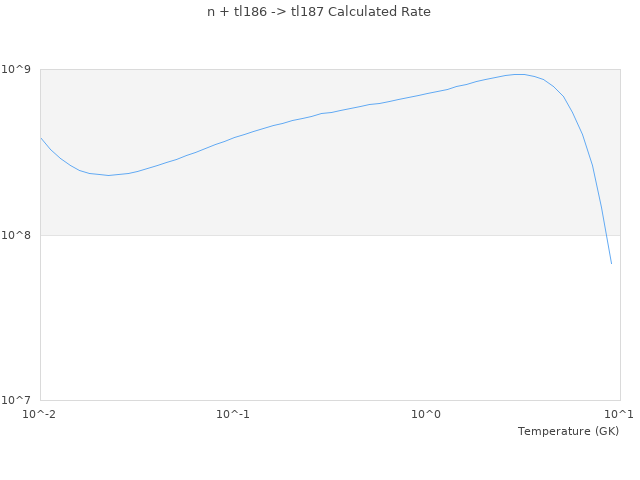Click the curve's local minimum near the left side
This screenshot has height=480, width=640.
point(108,175)
